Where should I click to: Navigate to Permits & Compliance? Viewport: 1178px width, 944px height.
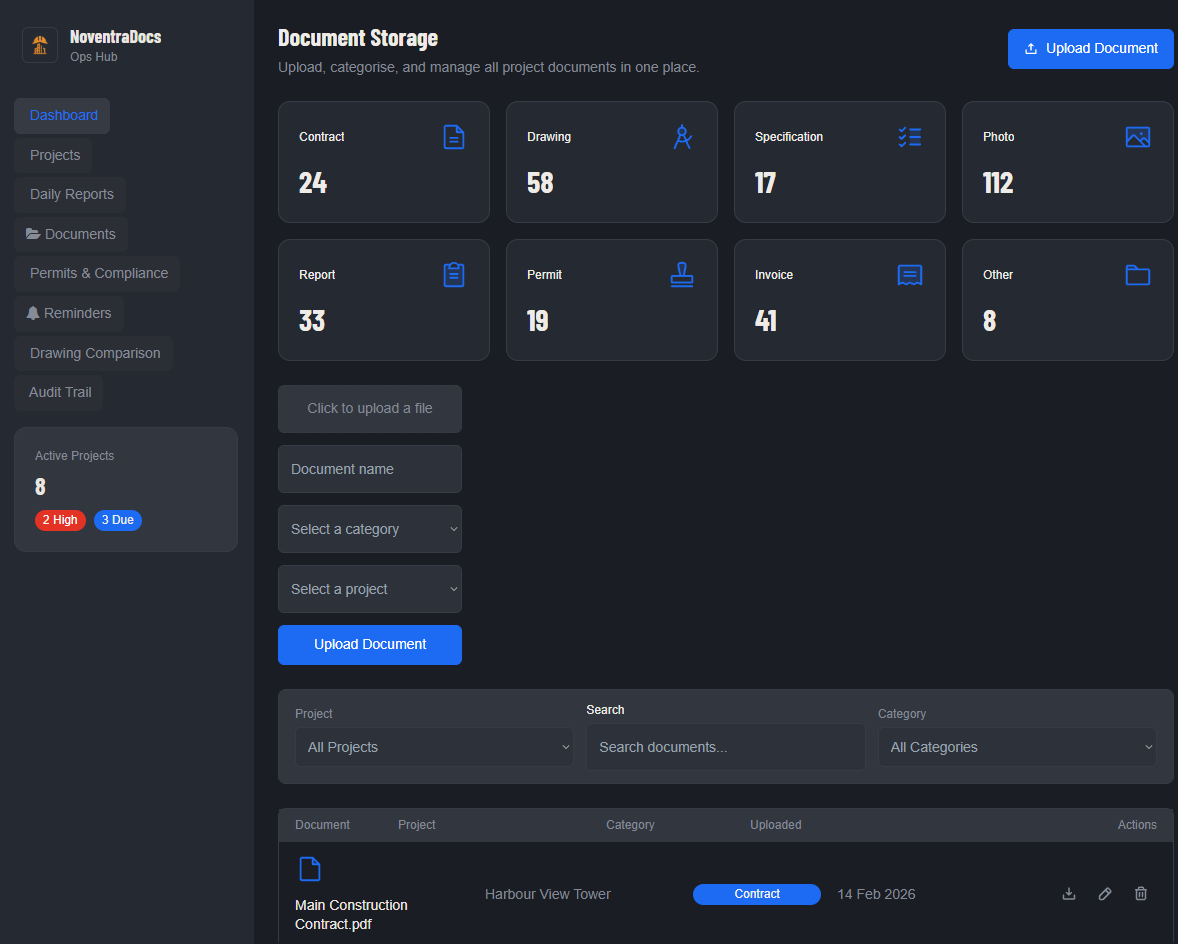[98, 273]
